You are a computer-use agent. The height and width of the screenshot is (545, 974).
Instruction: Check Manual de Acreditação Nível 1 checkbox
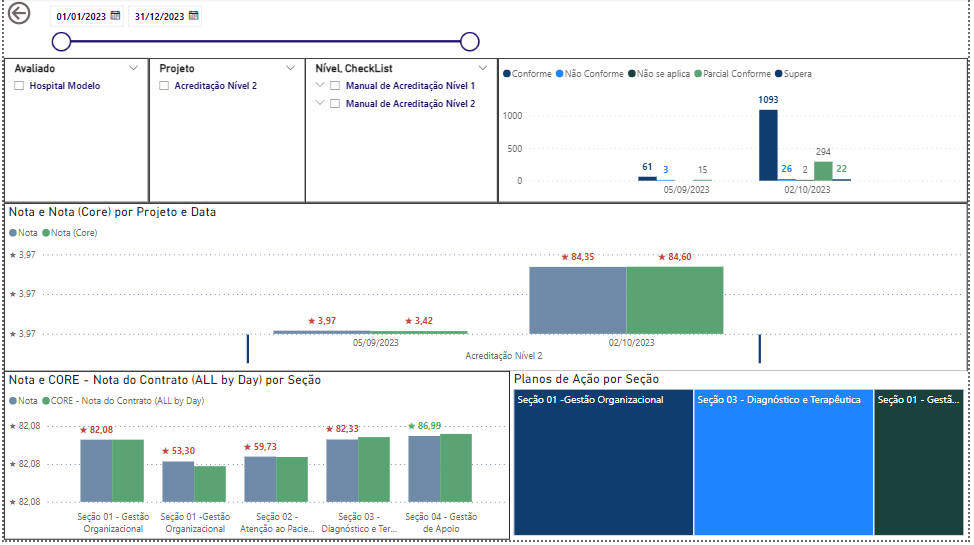[x=335, y=87]
